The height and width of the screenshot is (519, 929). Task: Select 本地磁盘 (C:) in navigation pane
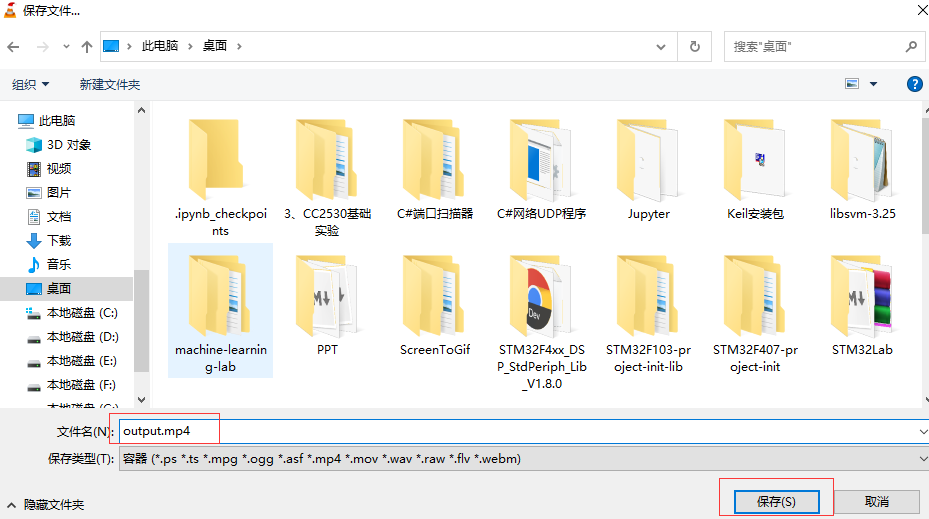click(x=72, y=313)
